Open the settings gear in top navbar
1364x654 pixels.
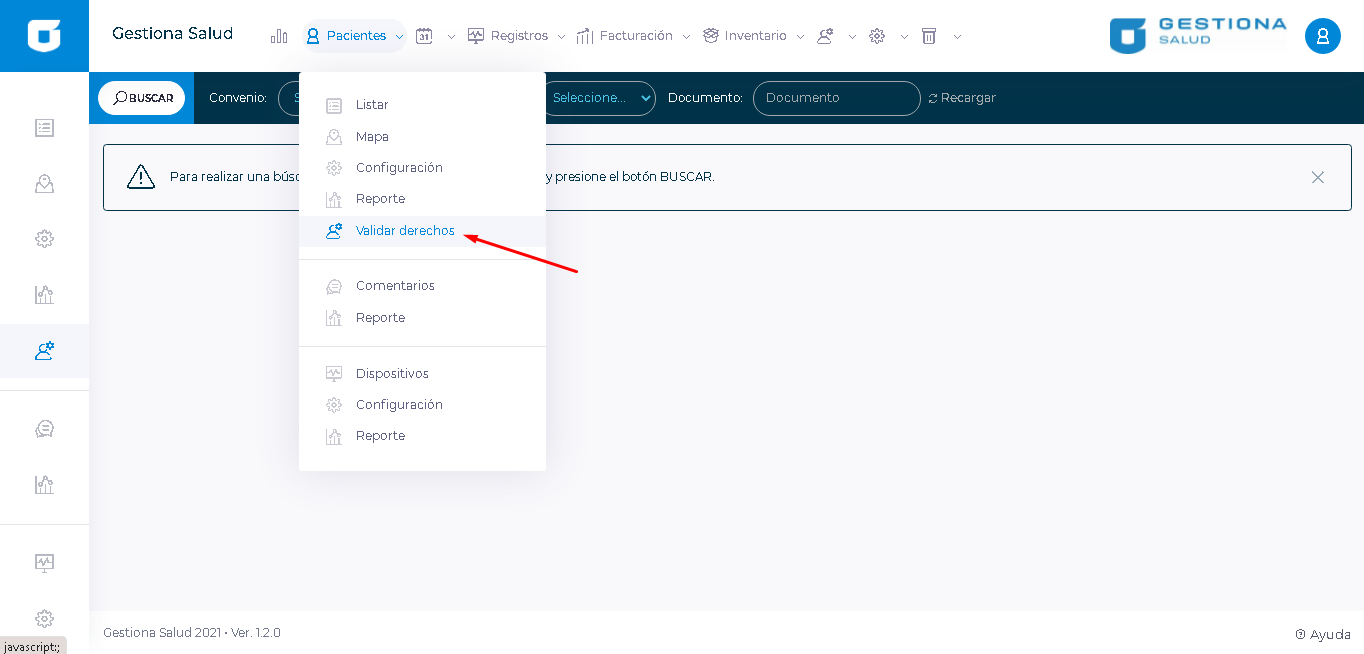877,36
